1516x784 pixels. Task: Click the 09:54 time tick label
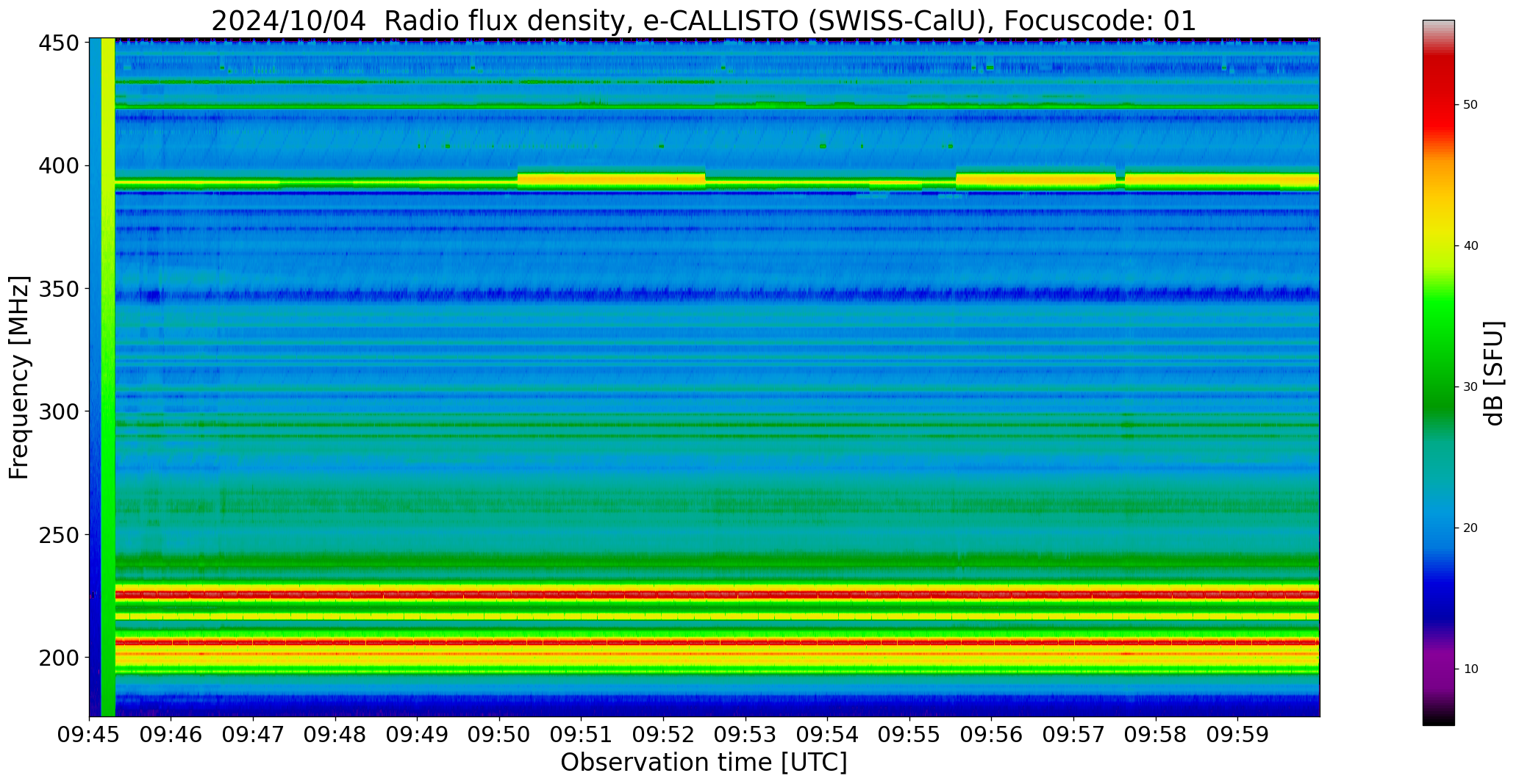pos(828,735)
